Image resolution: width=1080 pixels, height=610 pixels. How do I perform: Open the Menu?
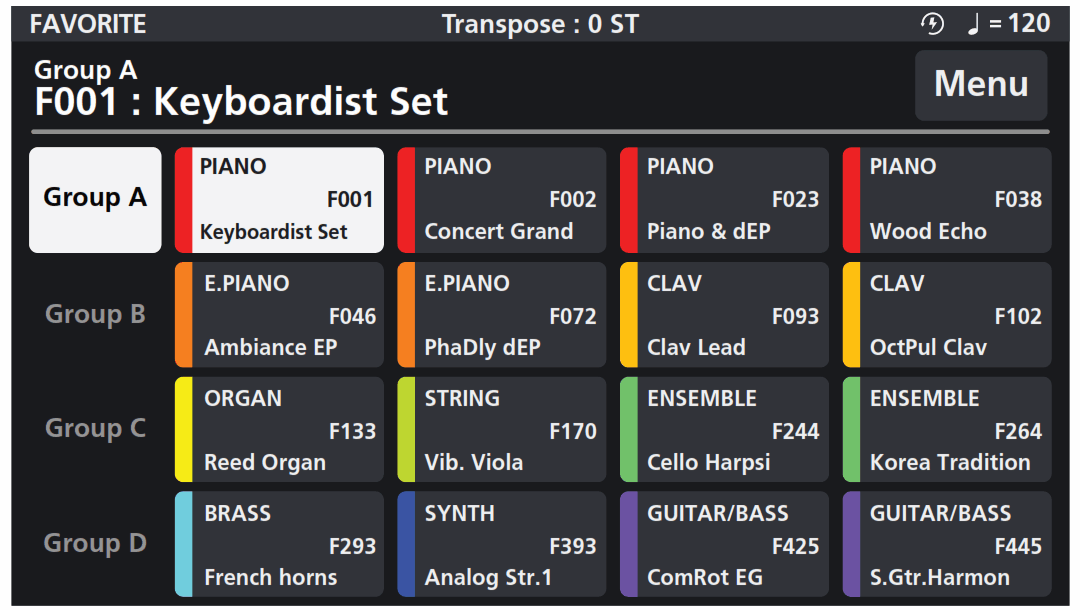click(980, 86)
